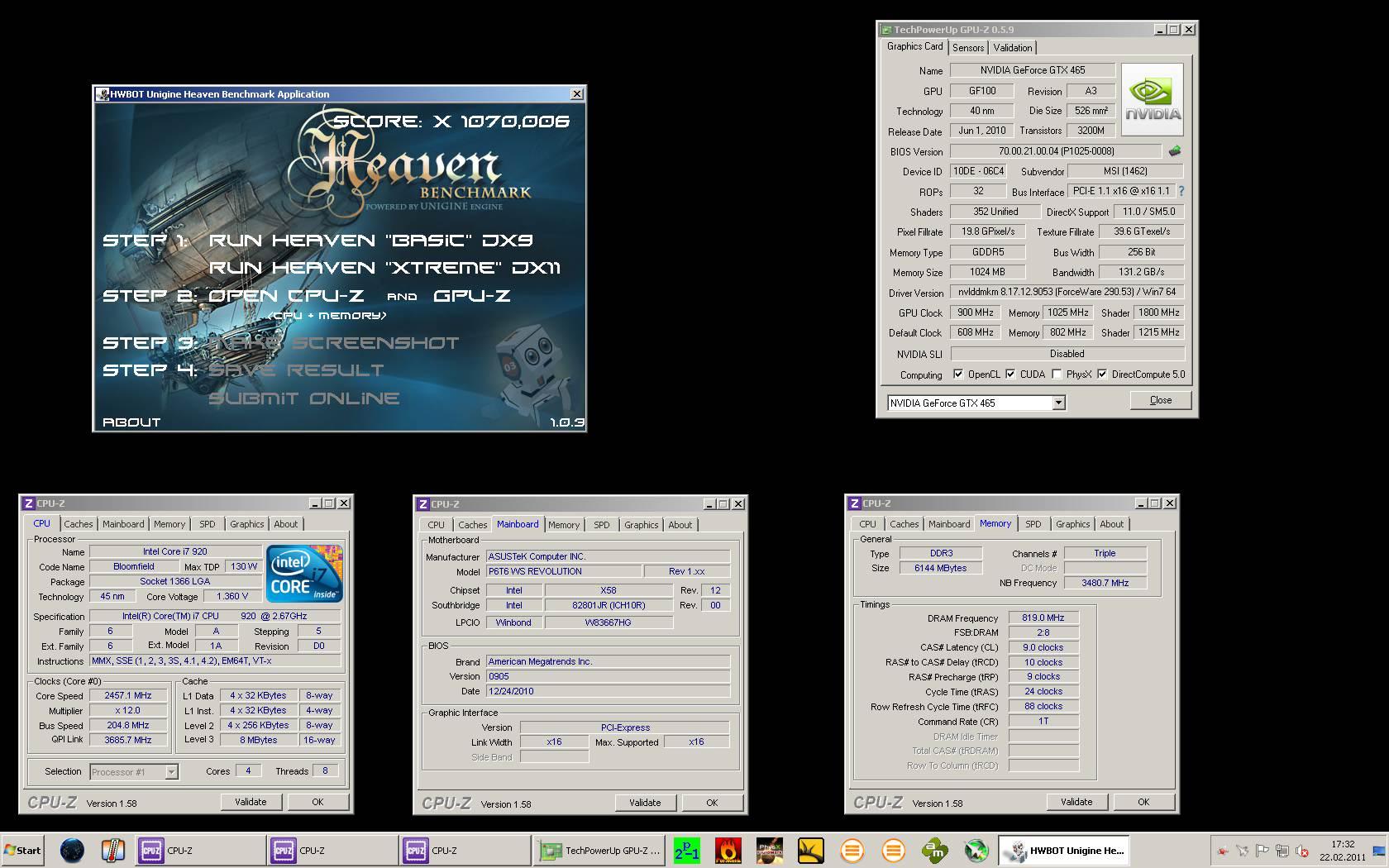Click the globe icon next to Start
This screenshot has height=868, width=1389.
72,850
